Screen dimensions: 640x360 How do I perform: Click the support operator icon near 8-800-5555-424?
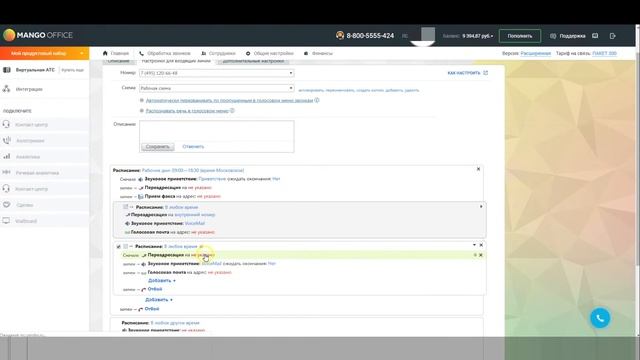tap(340, 36)
